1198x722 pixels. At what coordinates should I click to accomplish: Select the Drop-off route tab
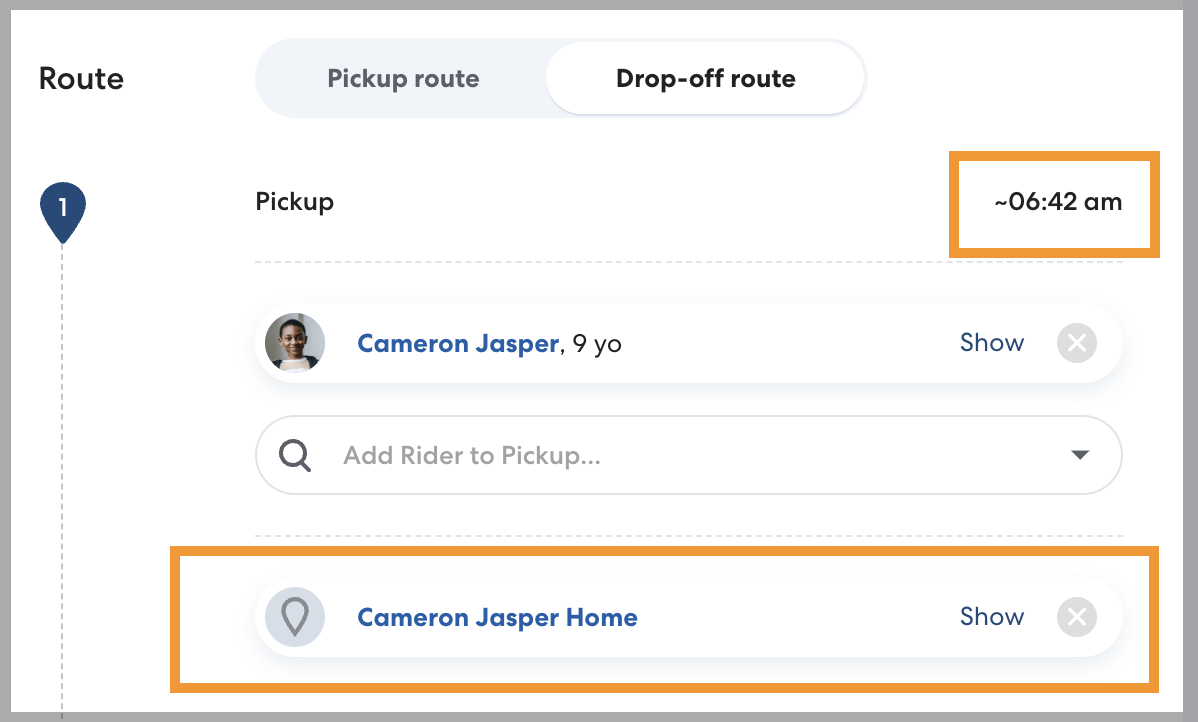(x=705, y=79)
